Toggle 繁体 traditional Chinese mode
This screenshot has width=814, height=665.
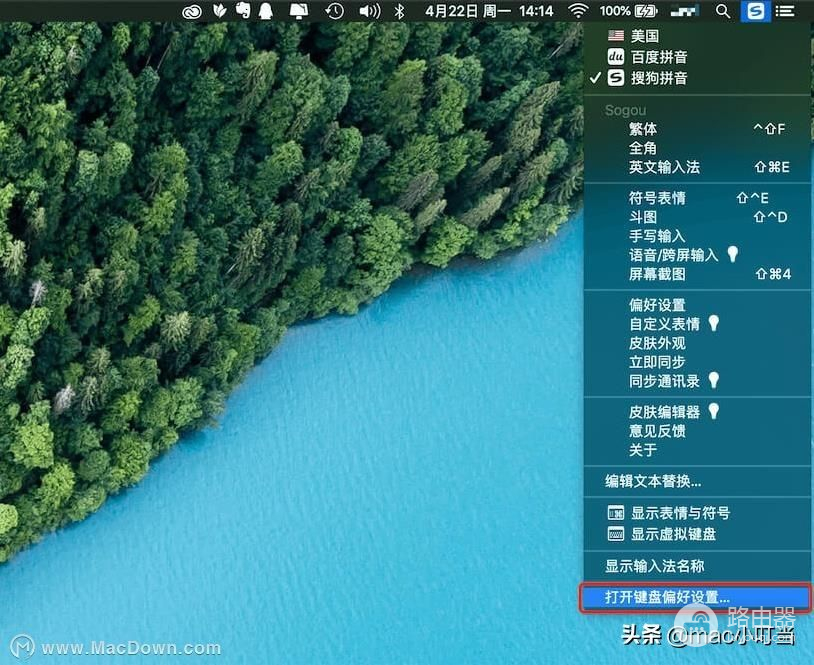[643, 129]
